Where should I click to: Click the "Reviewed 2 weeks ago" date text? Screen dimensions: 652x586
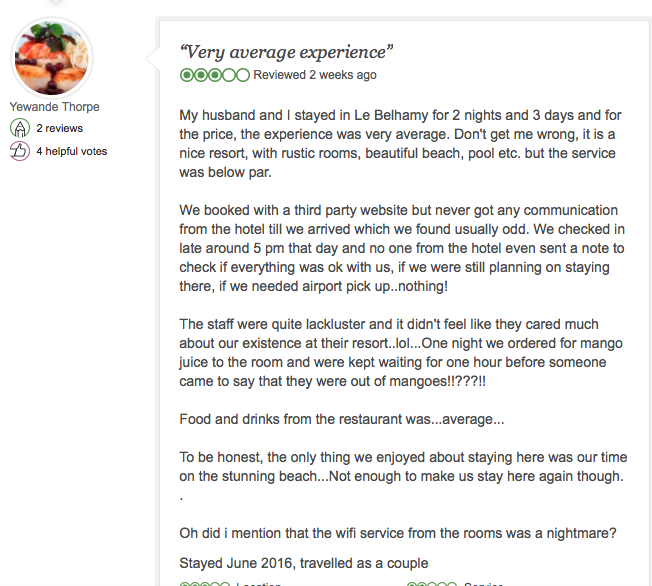click(315, 75)
